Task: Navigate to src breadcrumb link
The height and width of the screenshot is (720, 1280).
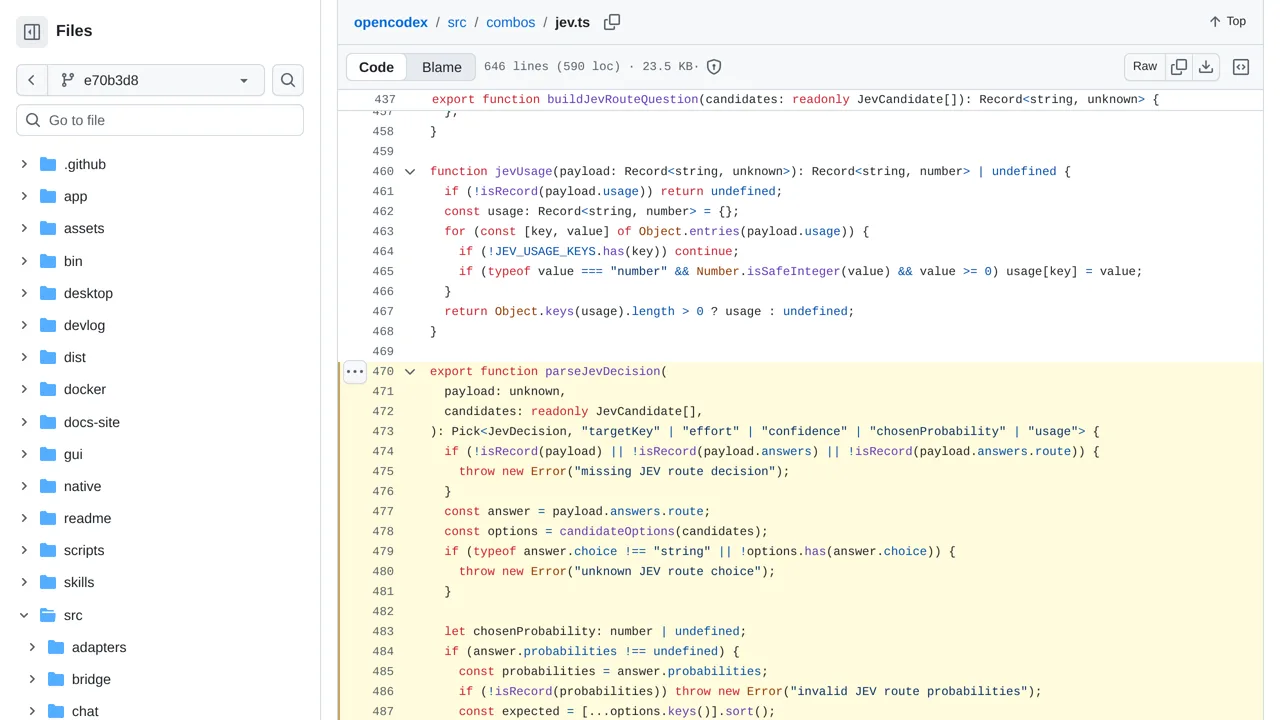Action: coord(457,22)
